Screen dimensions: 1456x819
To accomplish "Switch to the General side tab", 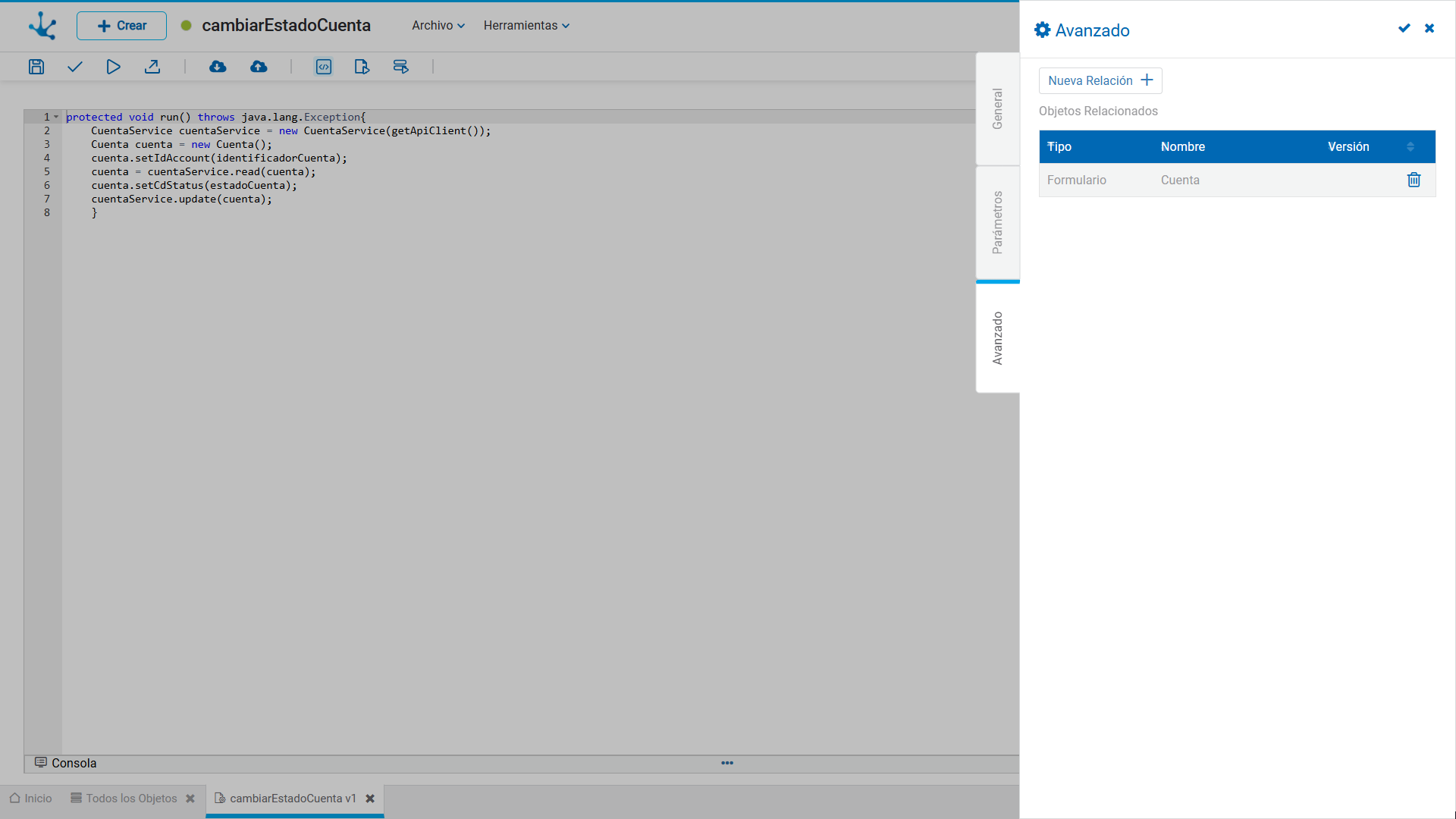I will (998, 109).
